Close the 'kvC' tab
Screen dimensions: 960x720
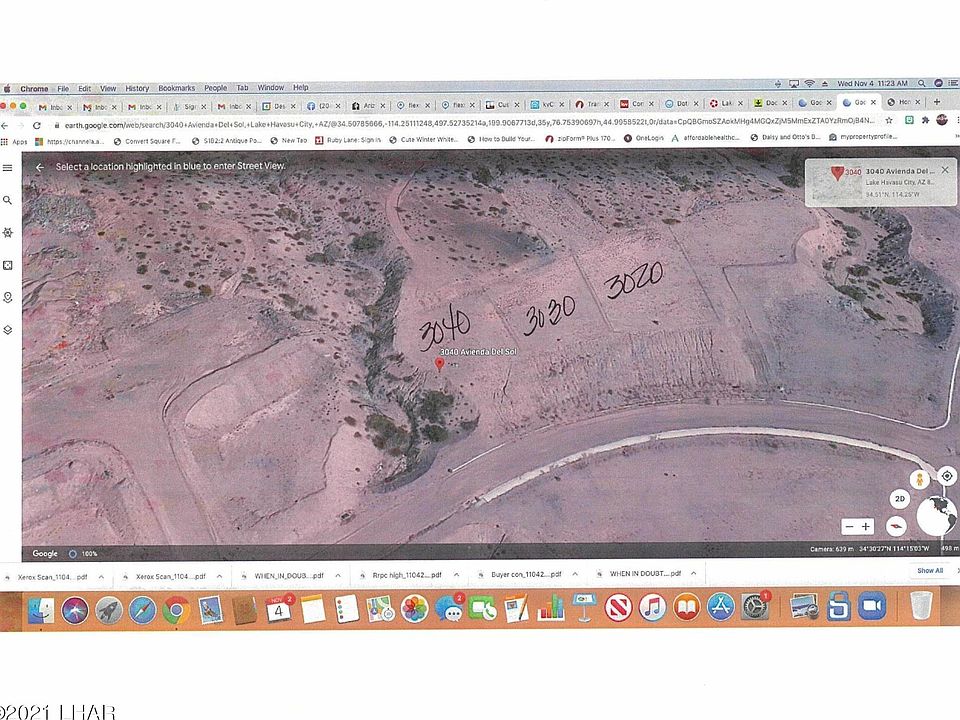coord(561,105)
